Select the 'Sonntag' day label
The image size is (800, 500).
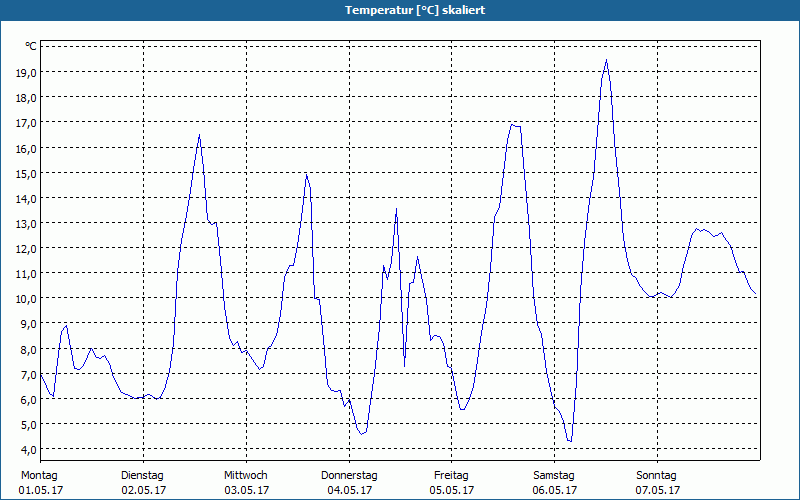click(x=657, y=476)
